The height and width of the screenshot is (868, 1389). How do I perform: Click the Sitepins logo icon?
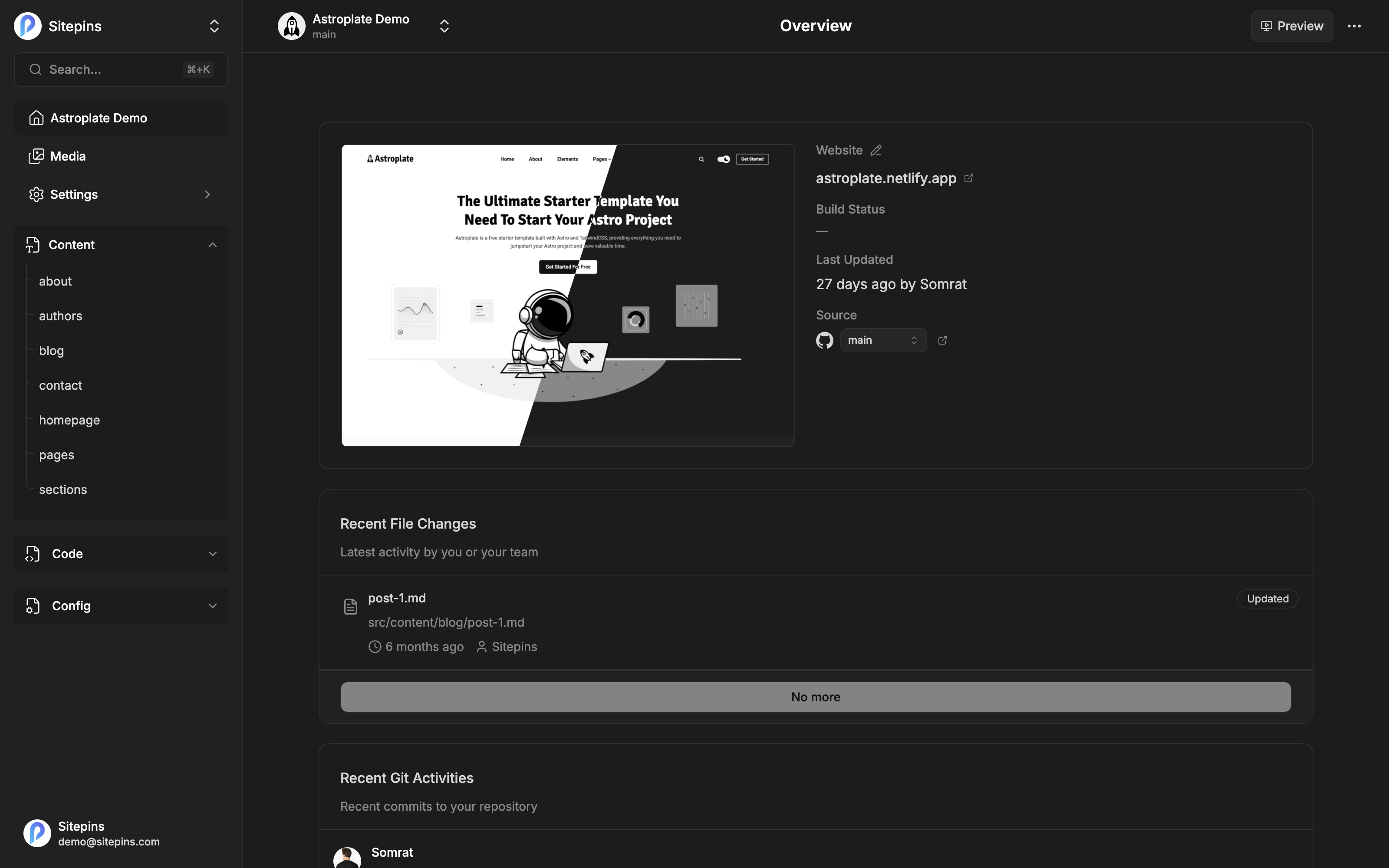[27, 26]
